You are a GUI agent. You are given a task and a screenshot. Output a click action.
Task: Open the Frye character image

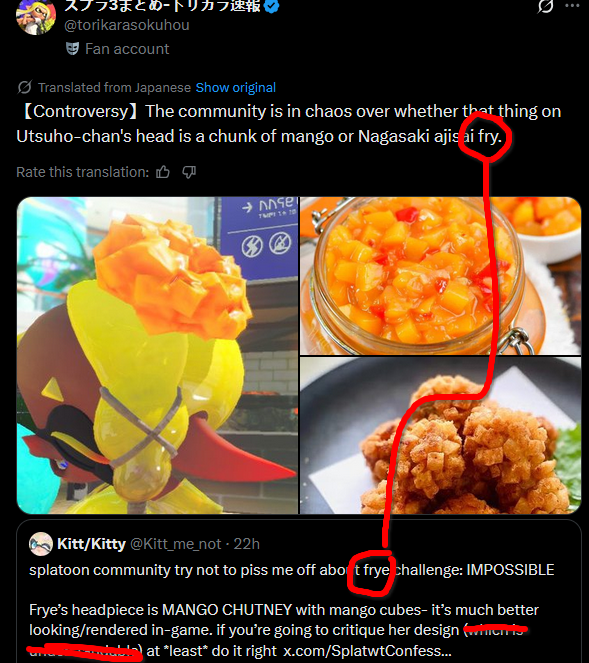pyautogui.click(x=157, y=356)
